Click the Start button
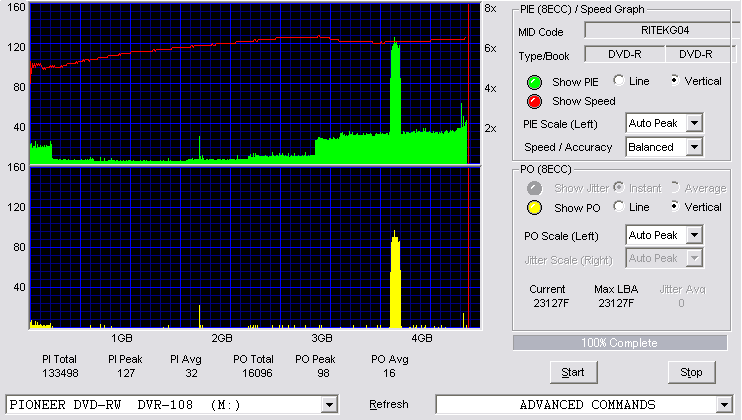 pyautogui.click(x=574, y=373)
